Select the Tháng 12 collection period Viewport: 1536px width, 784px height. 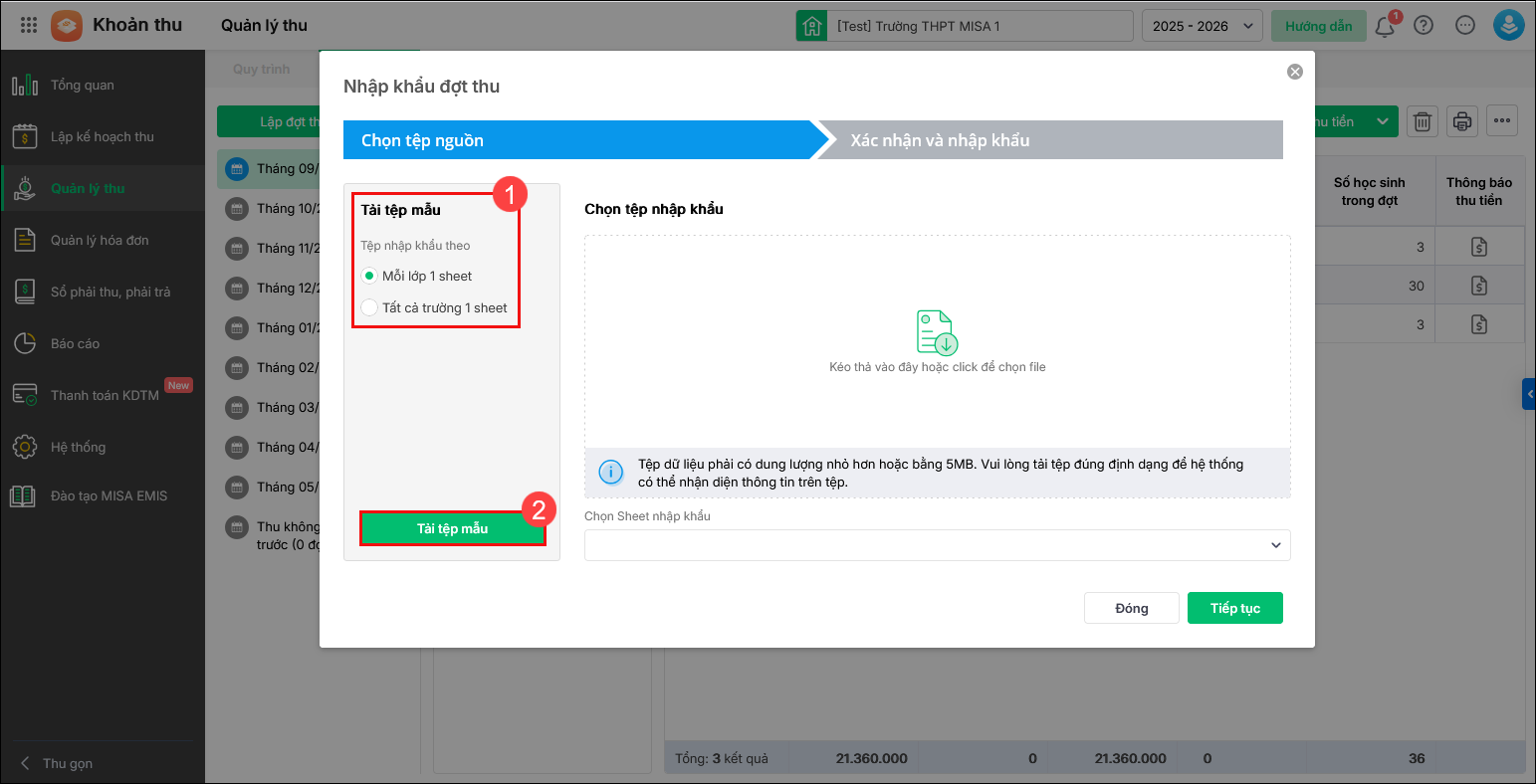(269, 288)
